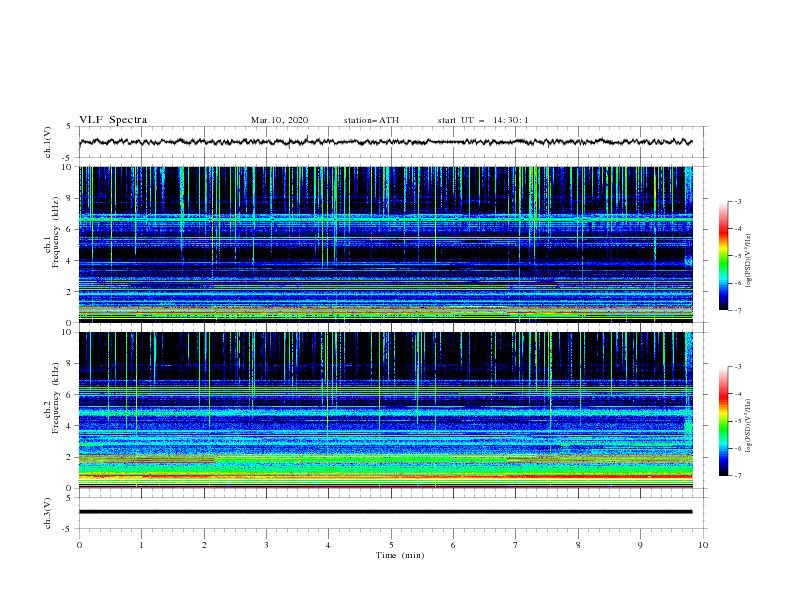This screenshot has height=612, width=792.
Task: Click the lower PSD color scale bar
Action: [723, 421]
